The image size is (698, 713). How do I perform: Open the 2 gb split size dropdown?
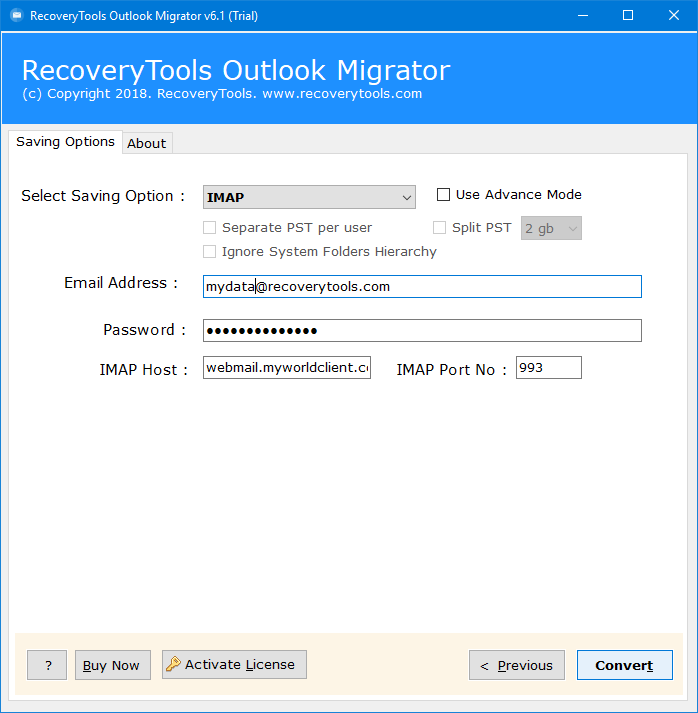click(x=551, y=228)
